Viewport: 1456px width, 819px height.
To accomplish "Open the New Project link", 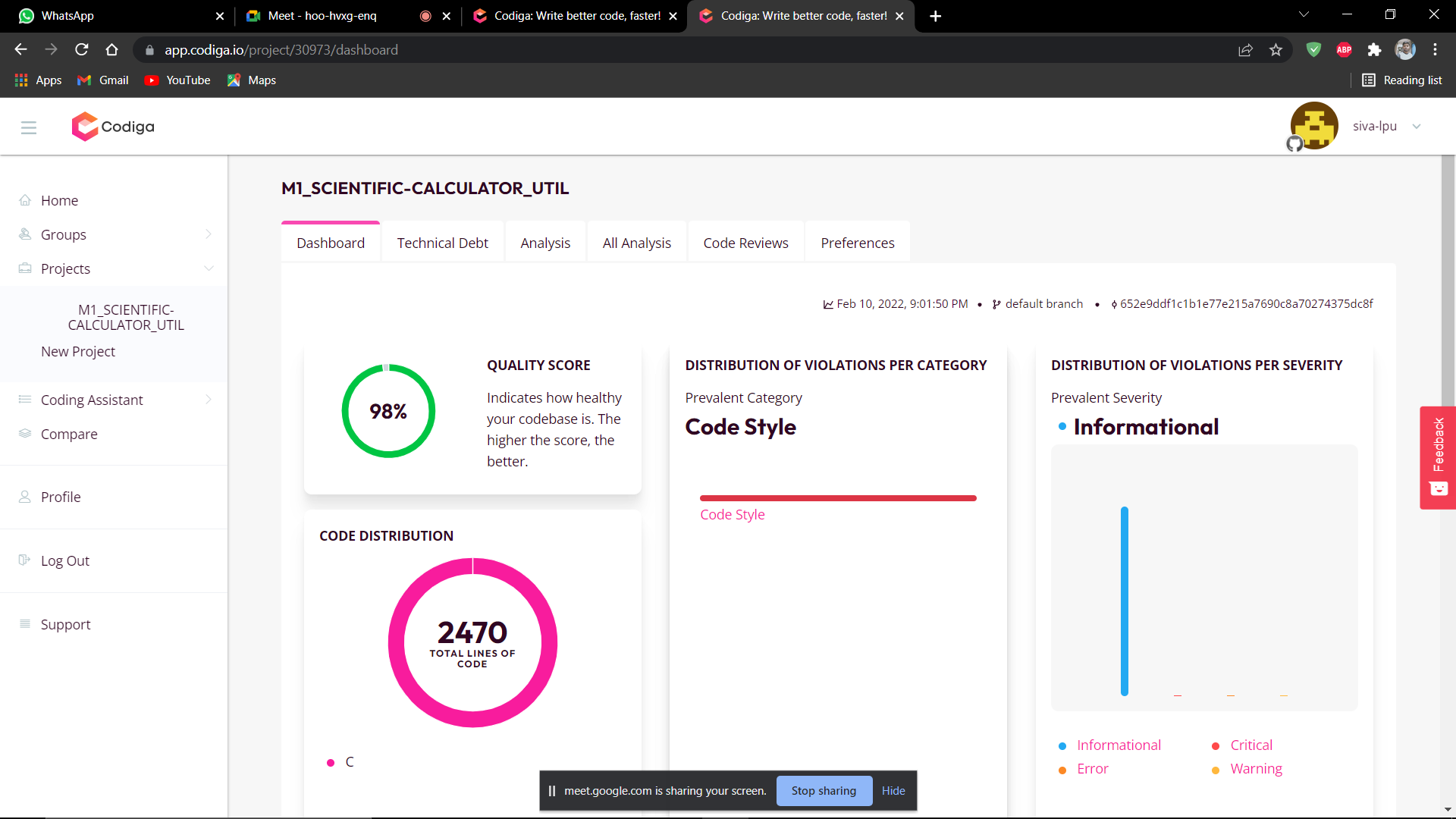I will [78, 351].
